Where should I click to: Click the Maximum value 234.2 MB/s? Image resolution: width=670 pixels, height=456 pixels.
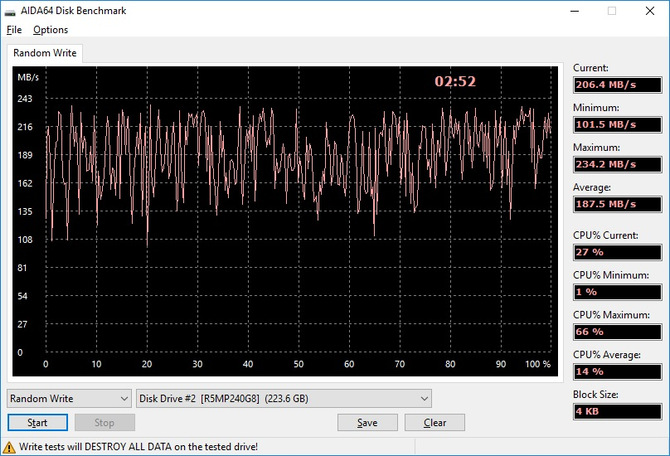[x=617, y=165]
